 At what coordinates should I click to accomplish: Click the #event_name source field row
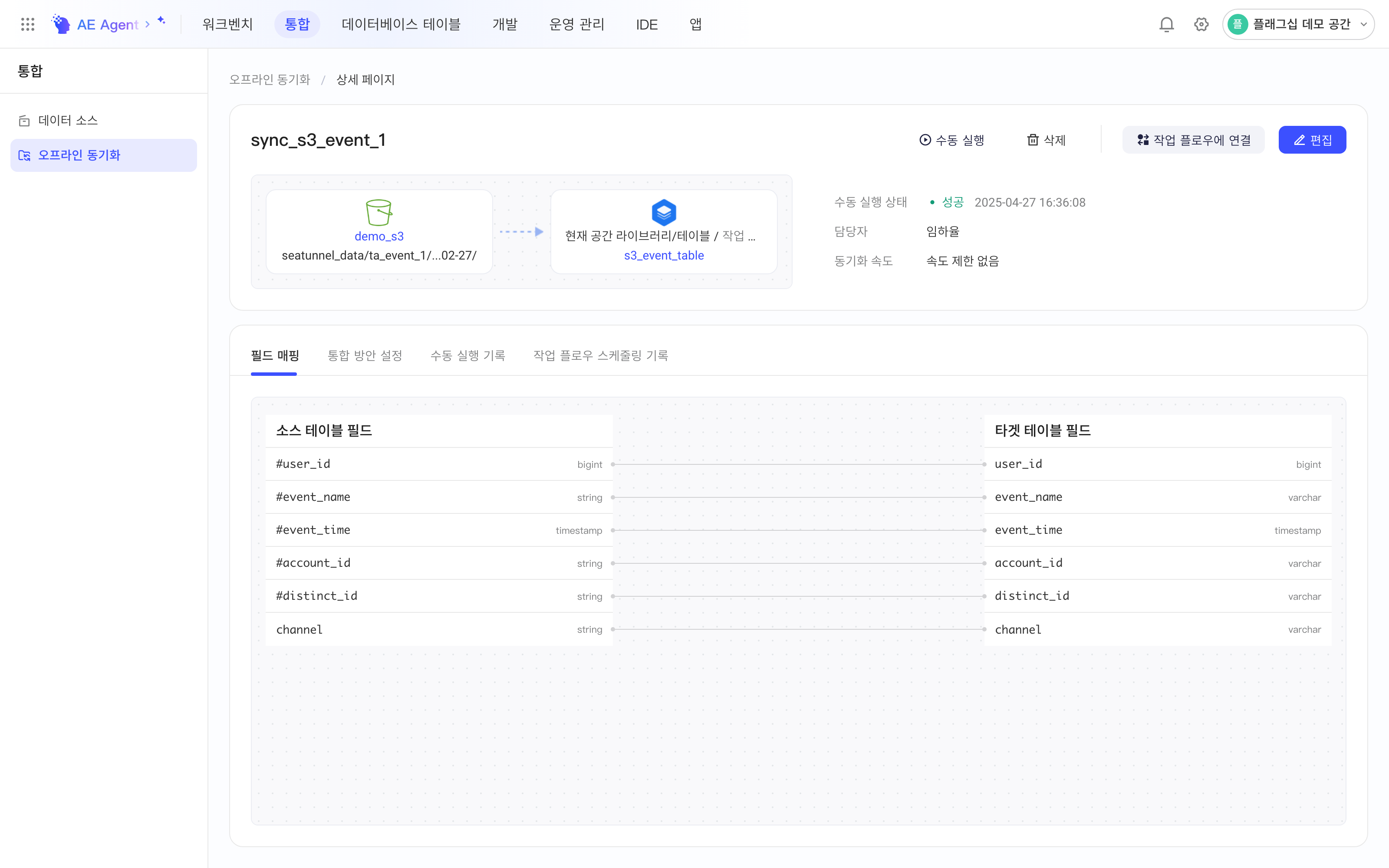pyautogui.click(x=439, y=497)
